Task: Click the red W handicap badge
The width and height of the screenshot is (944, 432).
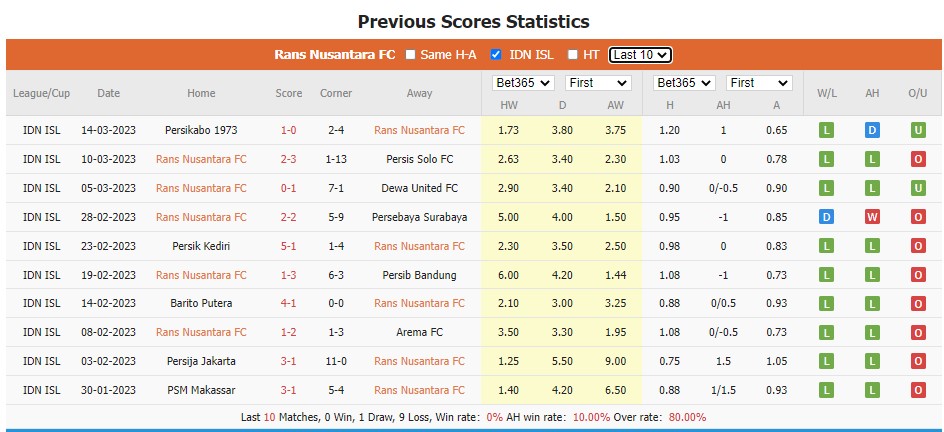Action: (x=872, y=217)
